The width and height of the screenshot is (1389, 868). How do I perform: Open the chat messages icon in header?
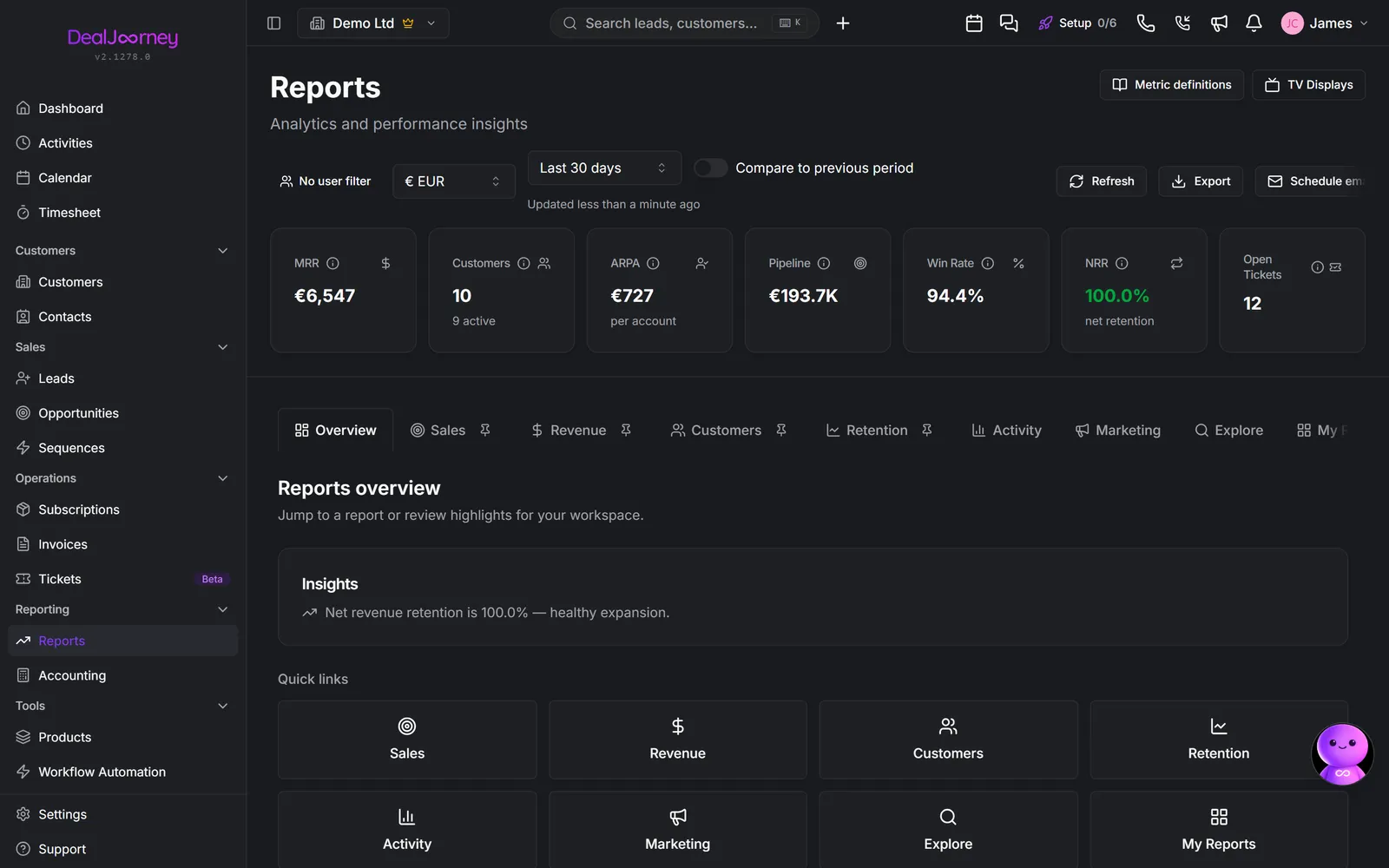(x=1009, y=23)
